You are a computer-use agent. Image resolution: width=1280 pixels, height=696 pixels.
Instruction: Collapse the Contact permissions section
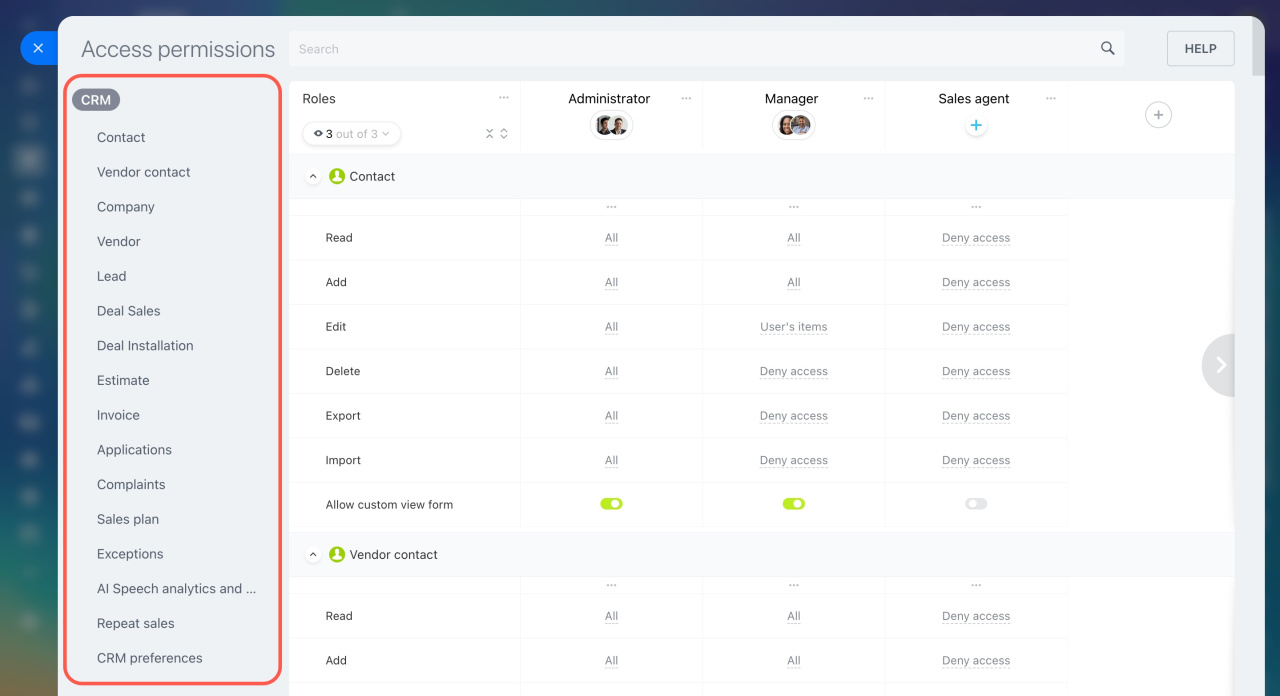[313, 176]
